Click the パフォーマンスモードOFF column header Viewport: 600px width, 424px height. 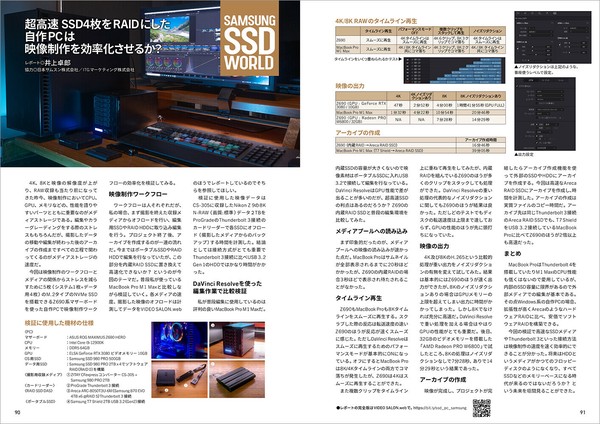tap(414, 31)
